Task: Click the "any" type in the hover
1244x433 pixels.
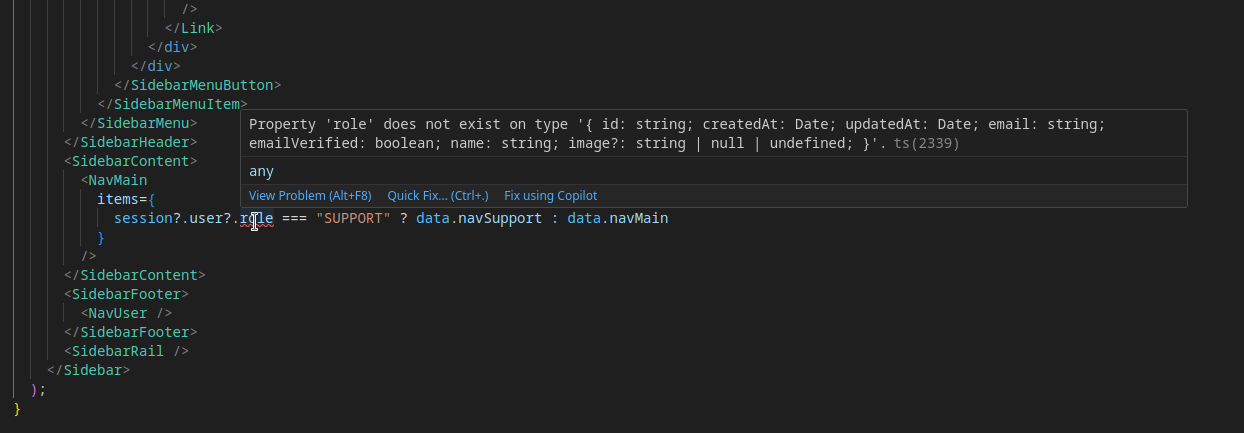Action: [261, 171]
